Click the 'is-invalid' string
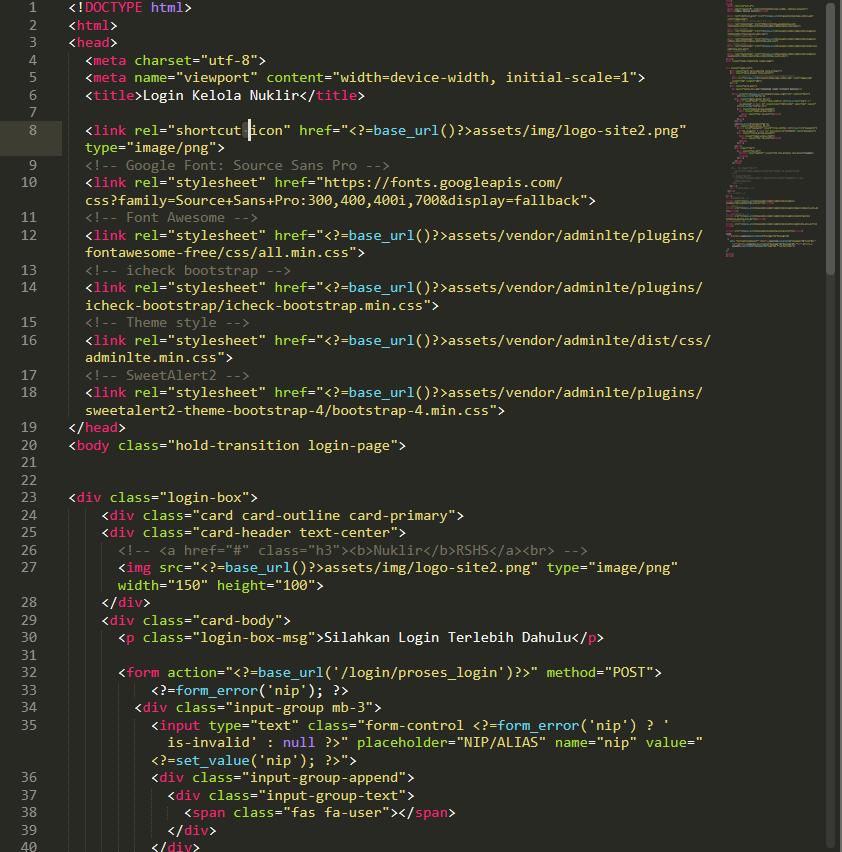The height and width of the screenshot is (852, 842). (x=212, y=743)
